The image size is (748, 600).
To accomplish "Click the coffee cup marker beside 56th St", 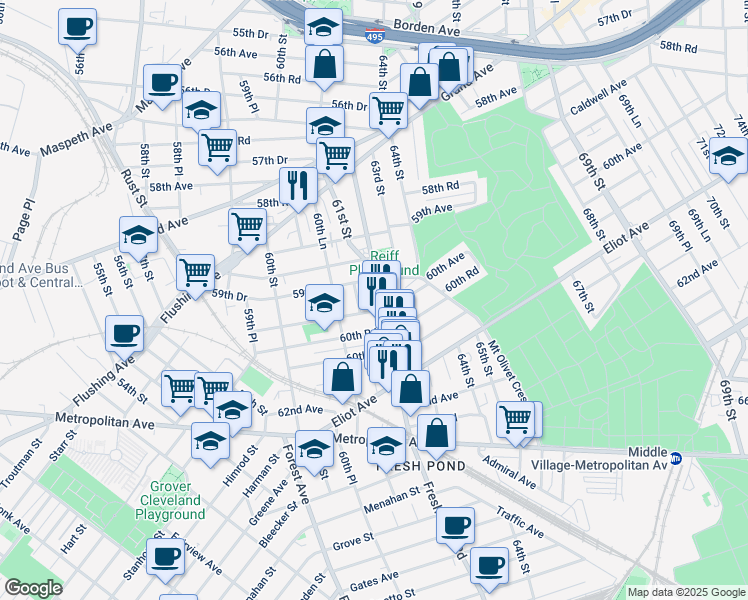I will 77,27.
